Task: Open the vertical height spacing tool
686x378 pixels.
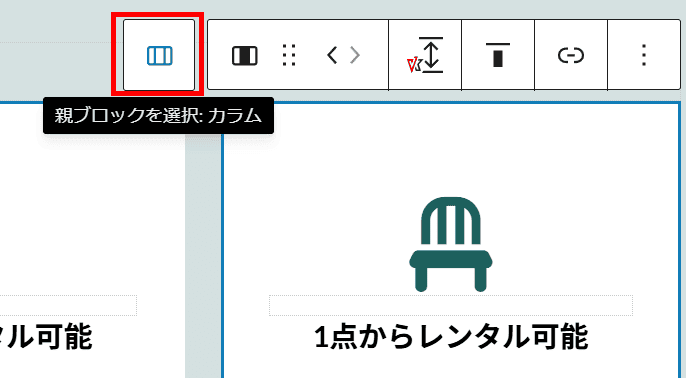Action: [425, 55]
